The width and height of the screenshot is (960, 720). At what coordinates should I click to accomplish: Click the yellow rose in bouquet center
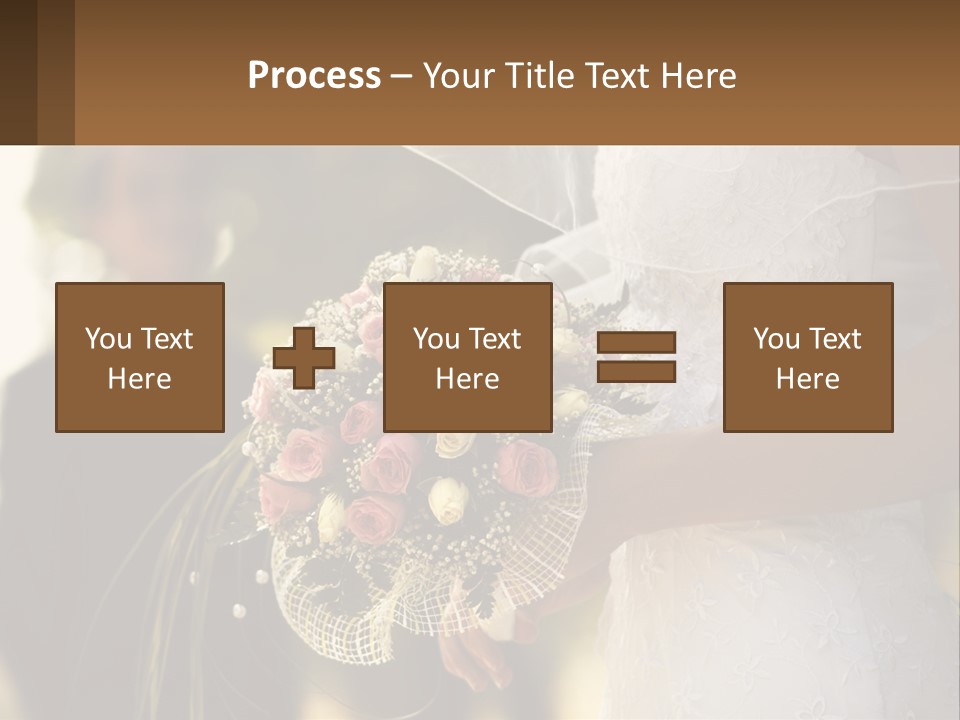pos(446,500)
